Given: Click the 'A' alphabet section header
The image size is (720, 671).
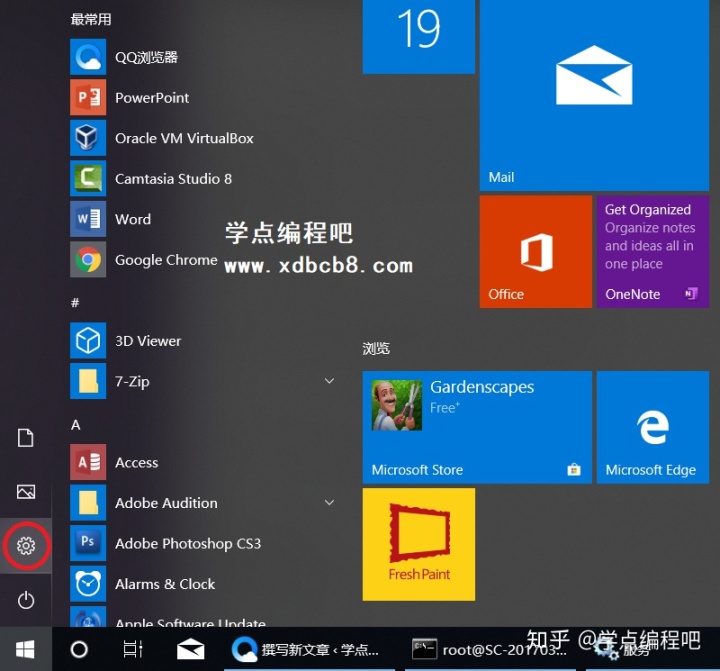Looking at the screenshot, I should tap(76, 425).
